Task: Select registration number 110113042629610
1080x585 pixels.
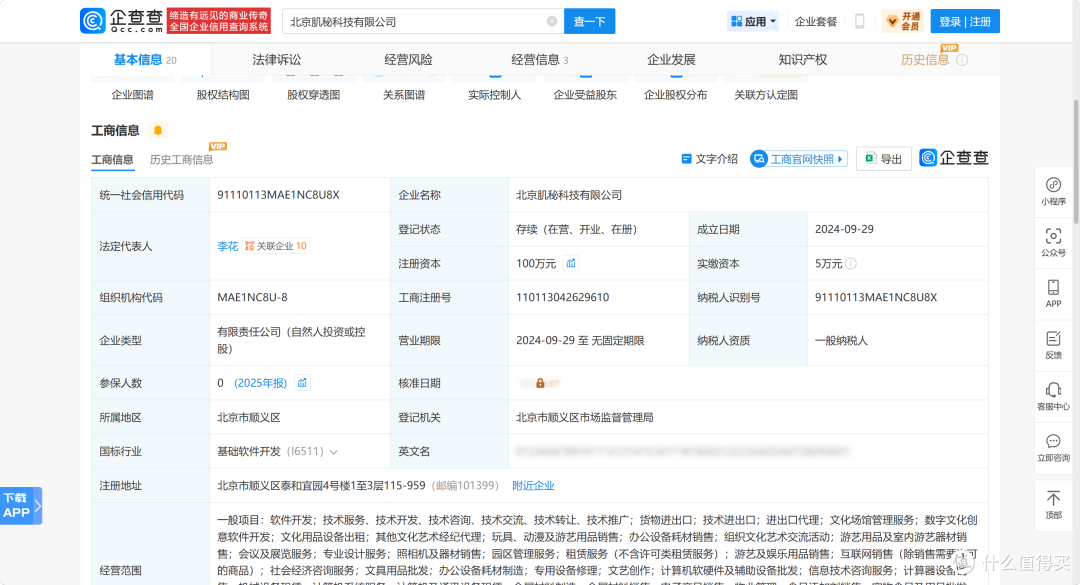Action: tap(563, 298)
